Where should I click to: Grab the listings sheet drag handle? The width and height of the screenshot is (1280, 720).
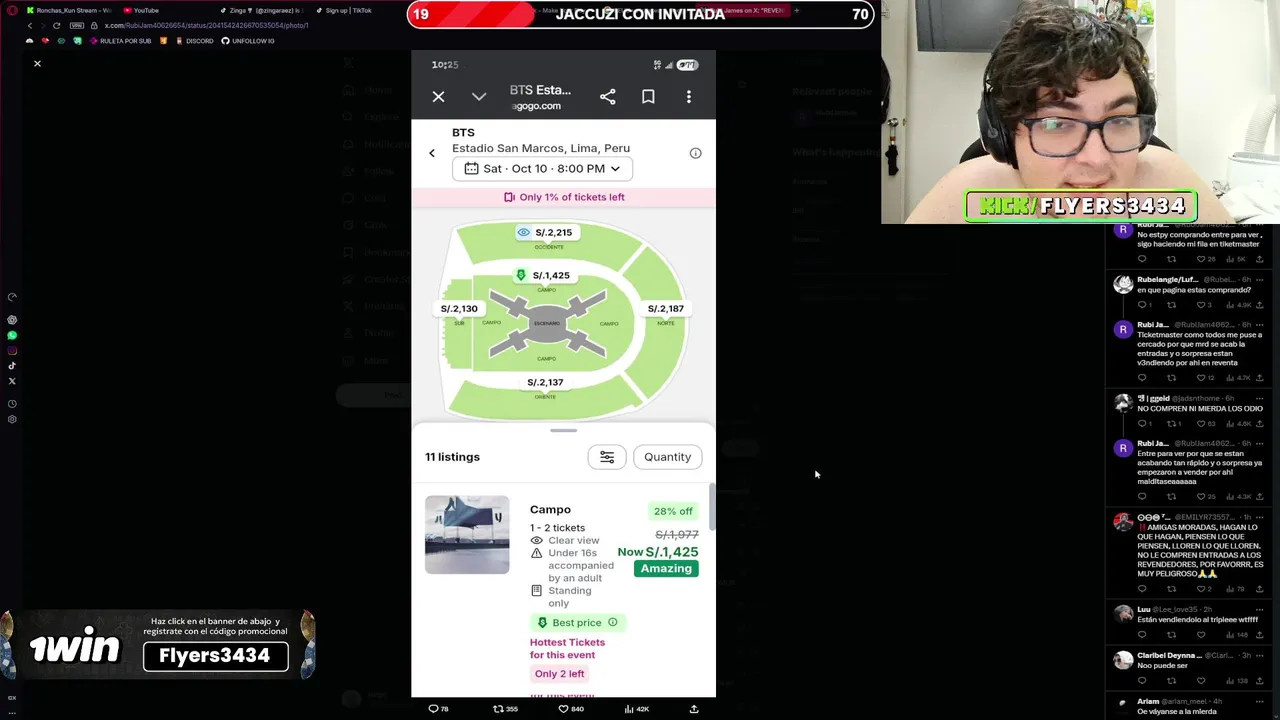pyautogui.click(x=563, y=431)
